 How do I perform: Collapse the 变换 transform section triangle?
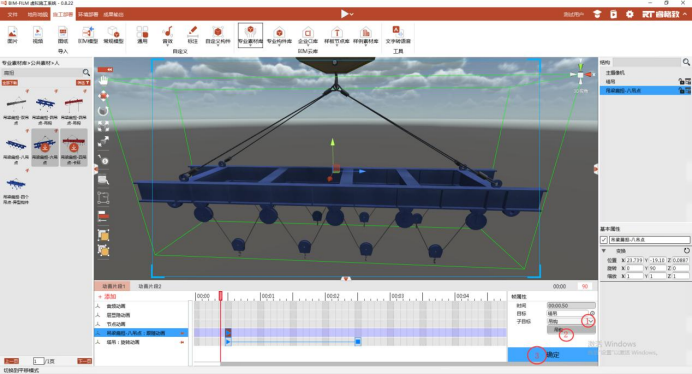coord(604,251)
